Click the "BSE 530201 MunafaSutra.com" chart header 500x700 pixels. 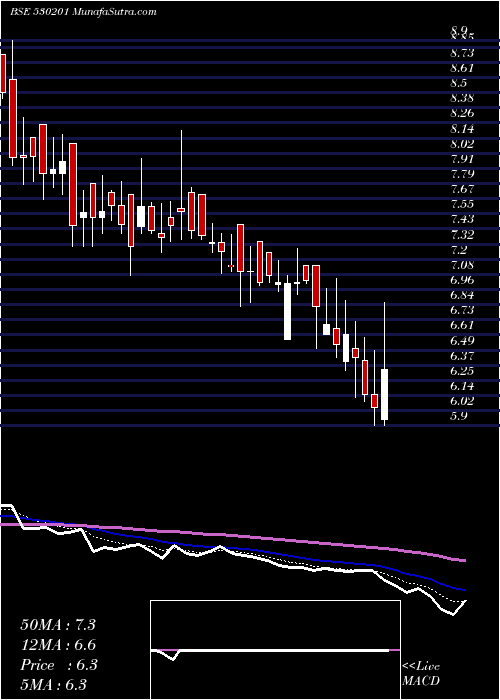(x=83, y=12)
